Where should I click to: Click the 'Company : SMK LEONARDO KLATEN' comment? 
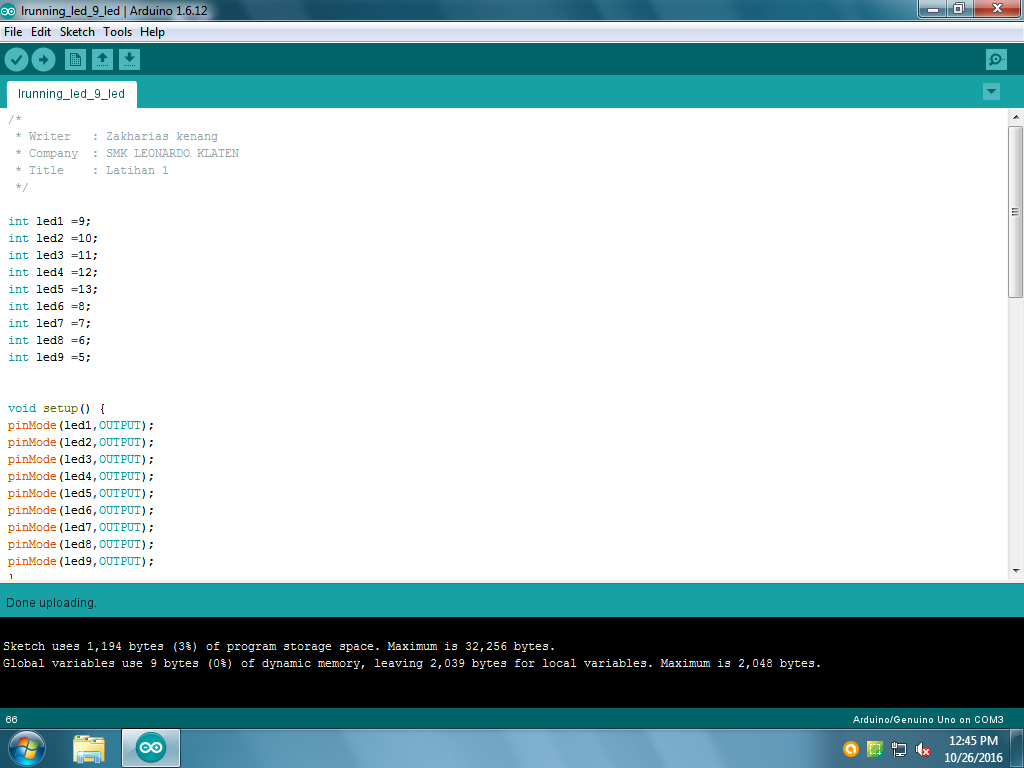127,153
